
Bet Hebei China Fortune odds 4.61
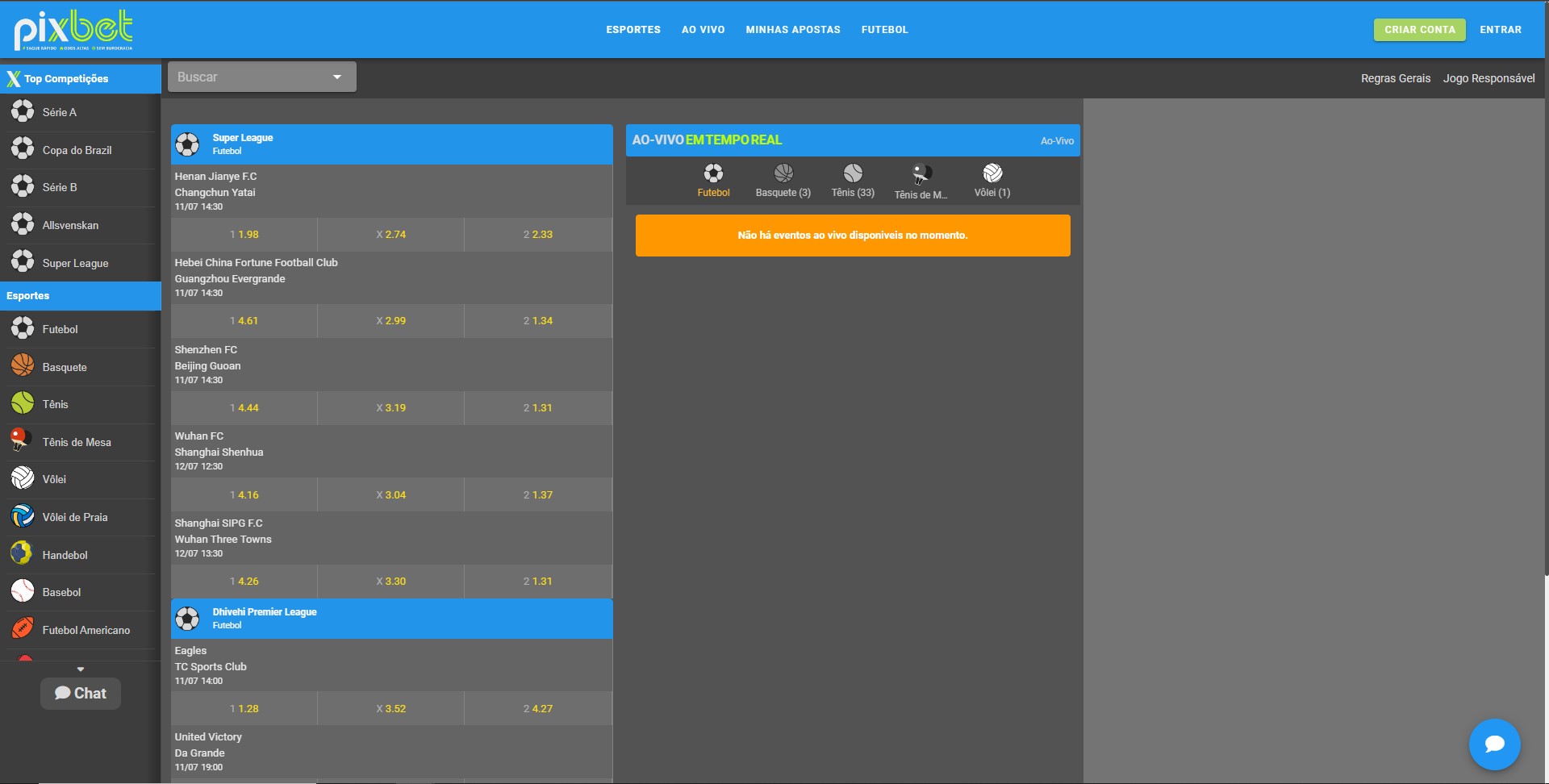coord(244,321)
